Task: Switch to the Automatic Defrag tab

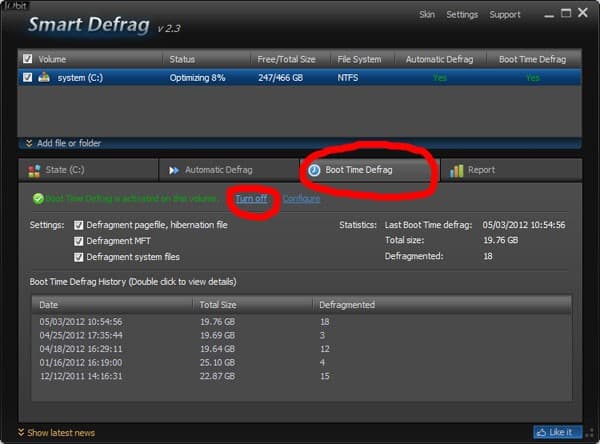Action: point(229,170)
